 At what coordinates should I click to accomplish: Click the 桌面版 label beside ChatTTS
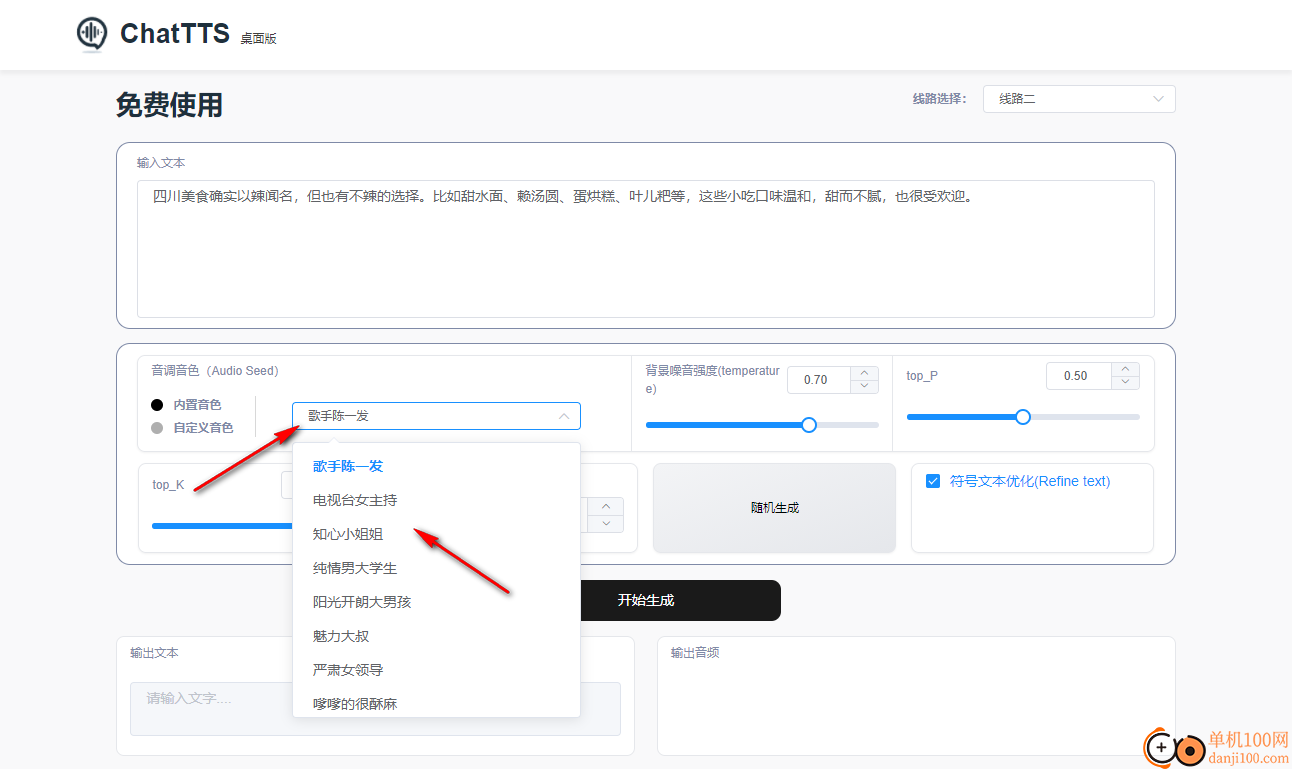pyautogui.click(x=258, y=39)
